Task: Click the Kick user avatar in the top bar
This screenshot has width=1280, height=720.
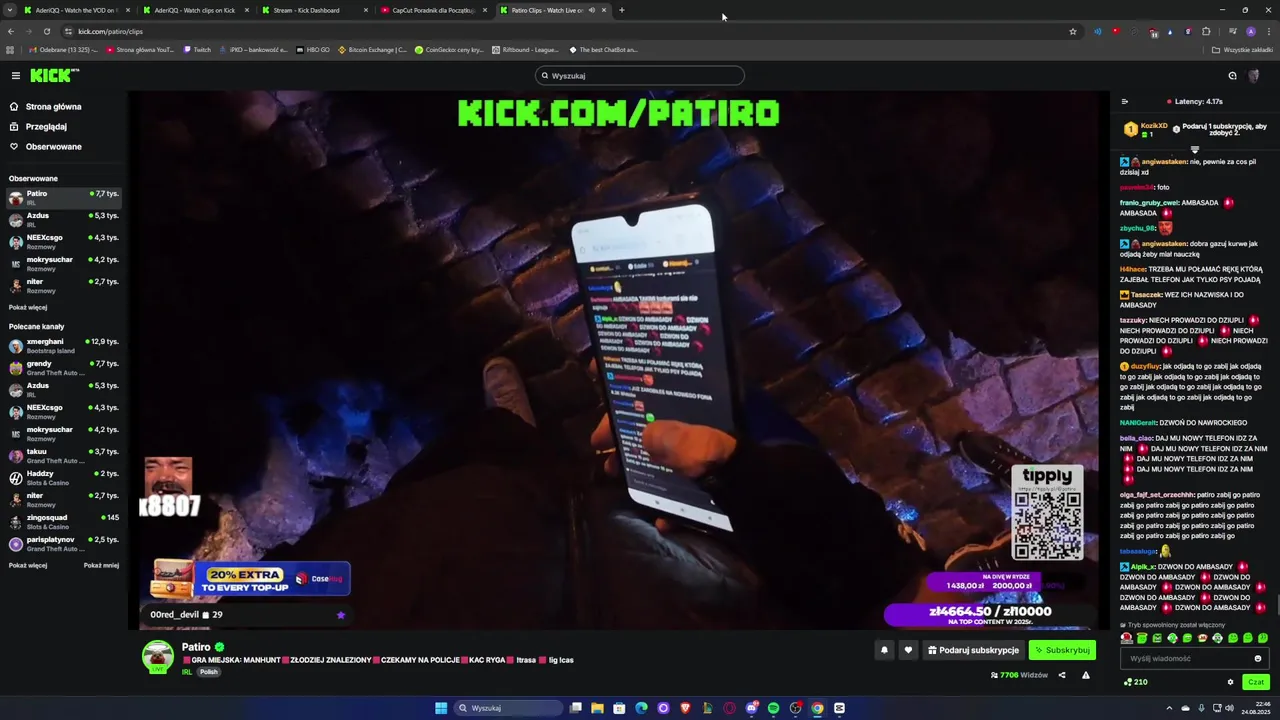Action: [1254, 76]
